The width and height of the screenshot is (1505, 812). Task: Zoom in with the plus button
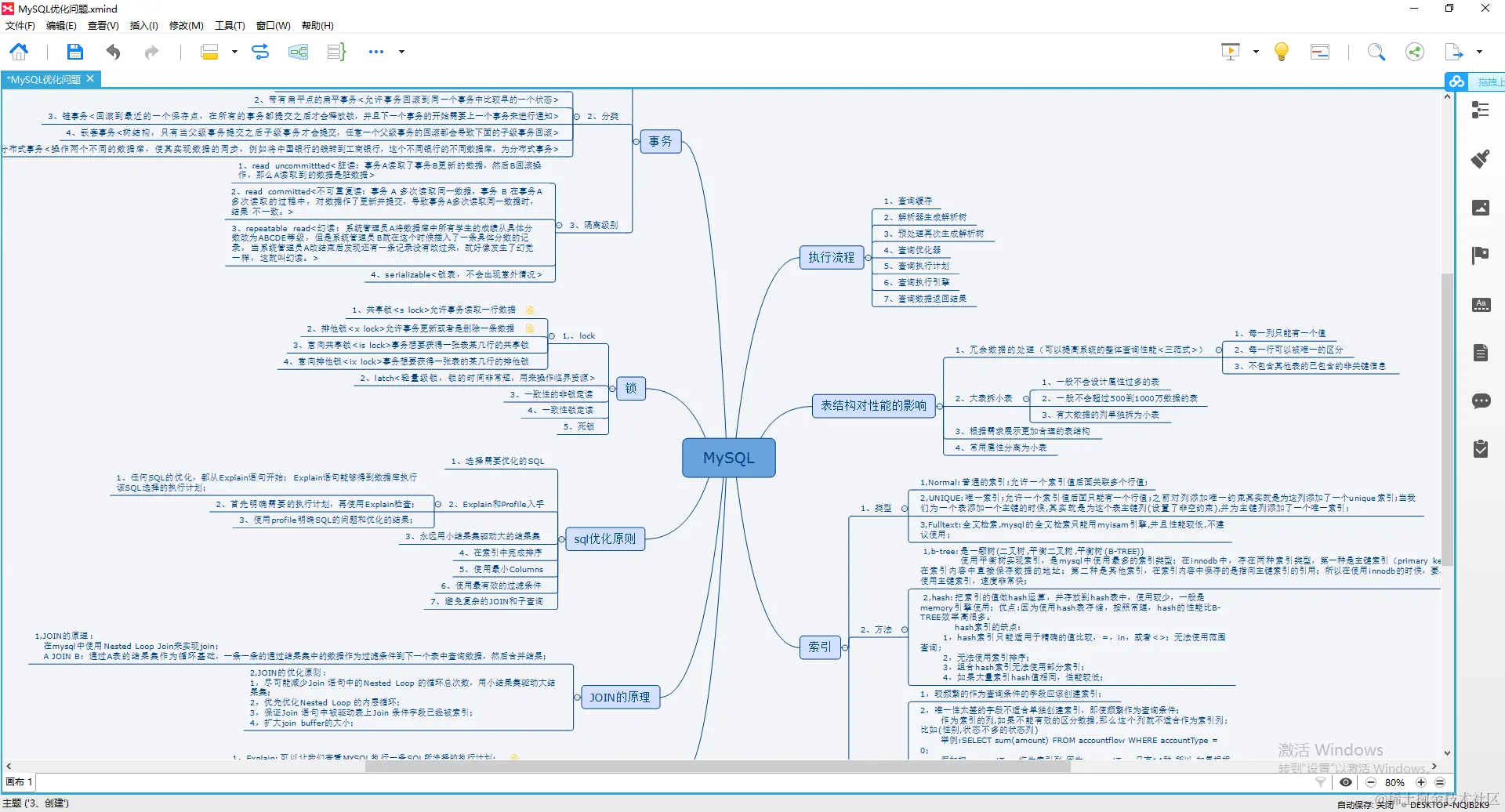coord(1420,782)
